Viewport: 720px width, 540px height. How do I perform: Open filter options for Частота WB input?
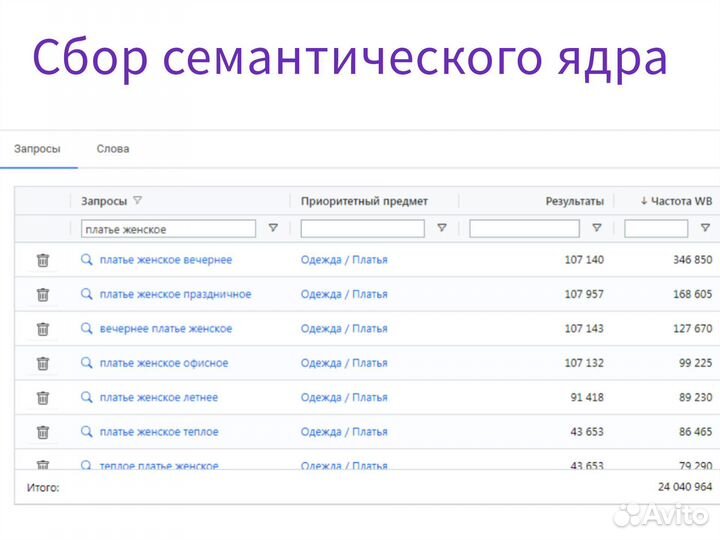(705, 228)
